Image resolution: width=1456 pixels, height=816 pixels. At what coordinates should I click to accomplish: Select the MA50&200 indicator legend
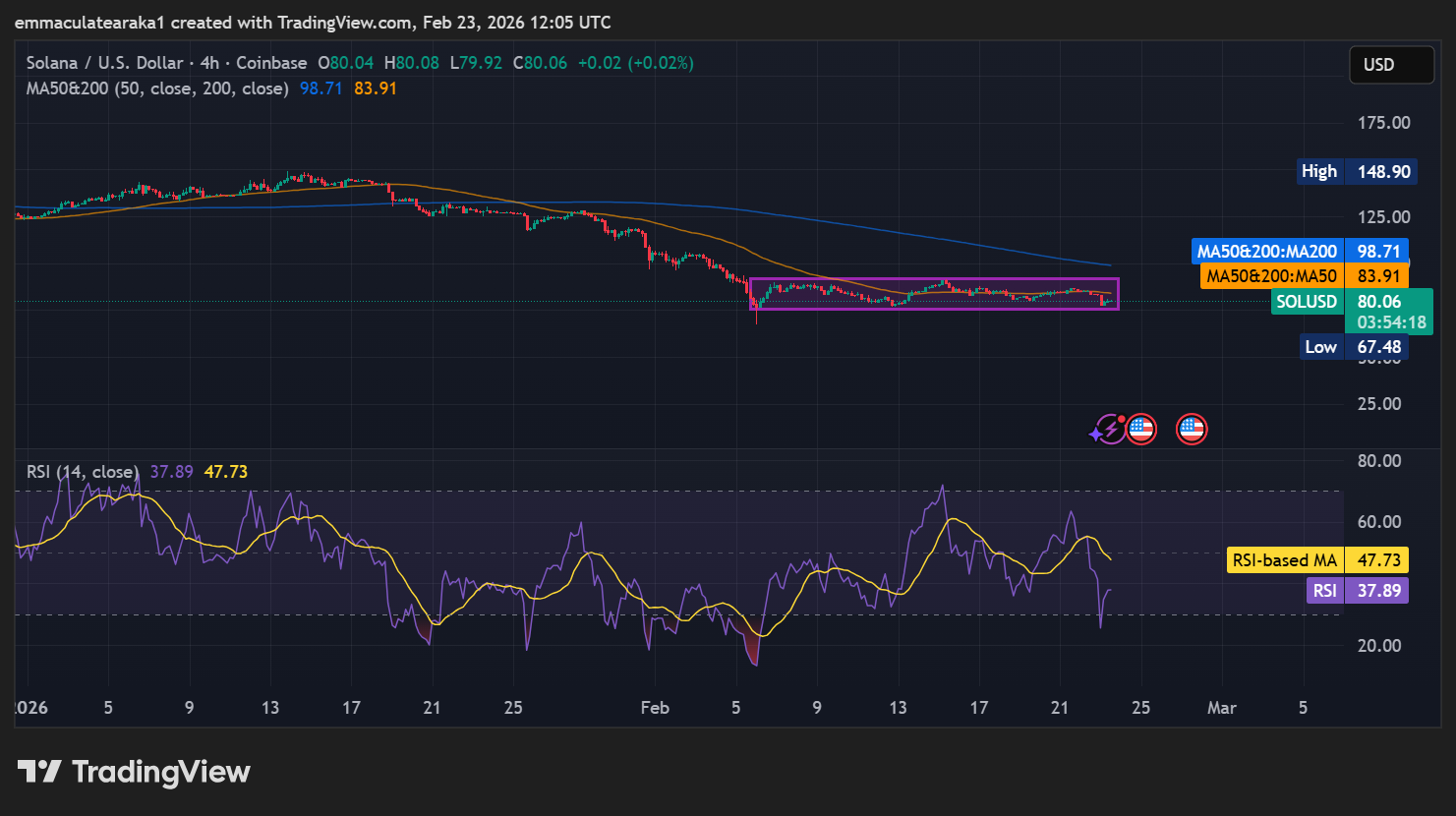click(157, 88)
